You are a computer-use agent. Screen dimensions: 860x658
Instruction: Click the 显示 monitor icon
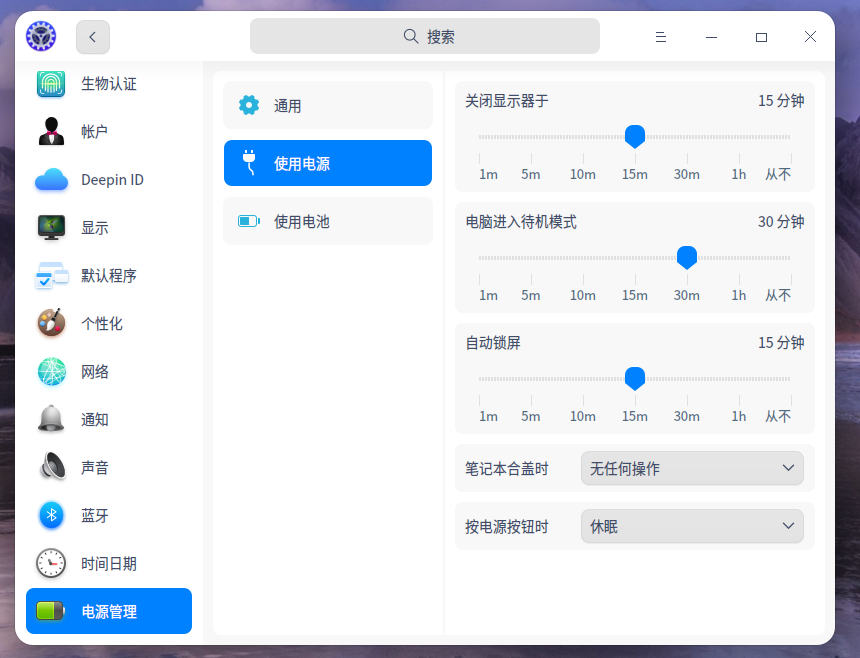[x=52, y=228]
